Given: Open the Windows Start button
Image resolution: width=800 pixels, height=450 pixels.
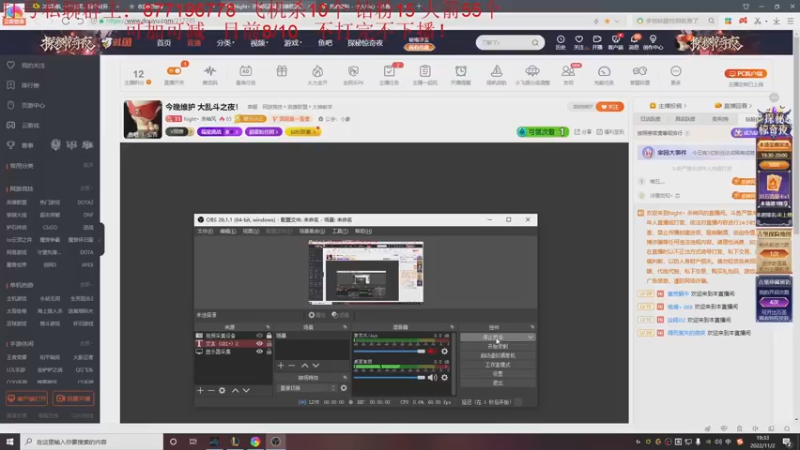Looking at the screenshot, I should tap(10, 442).
